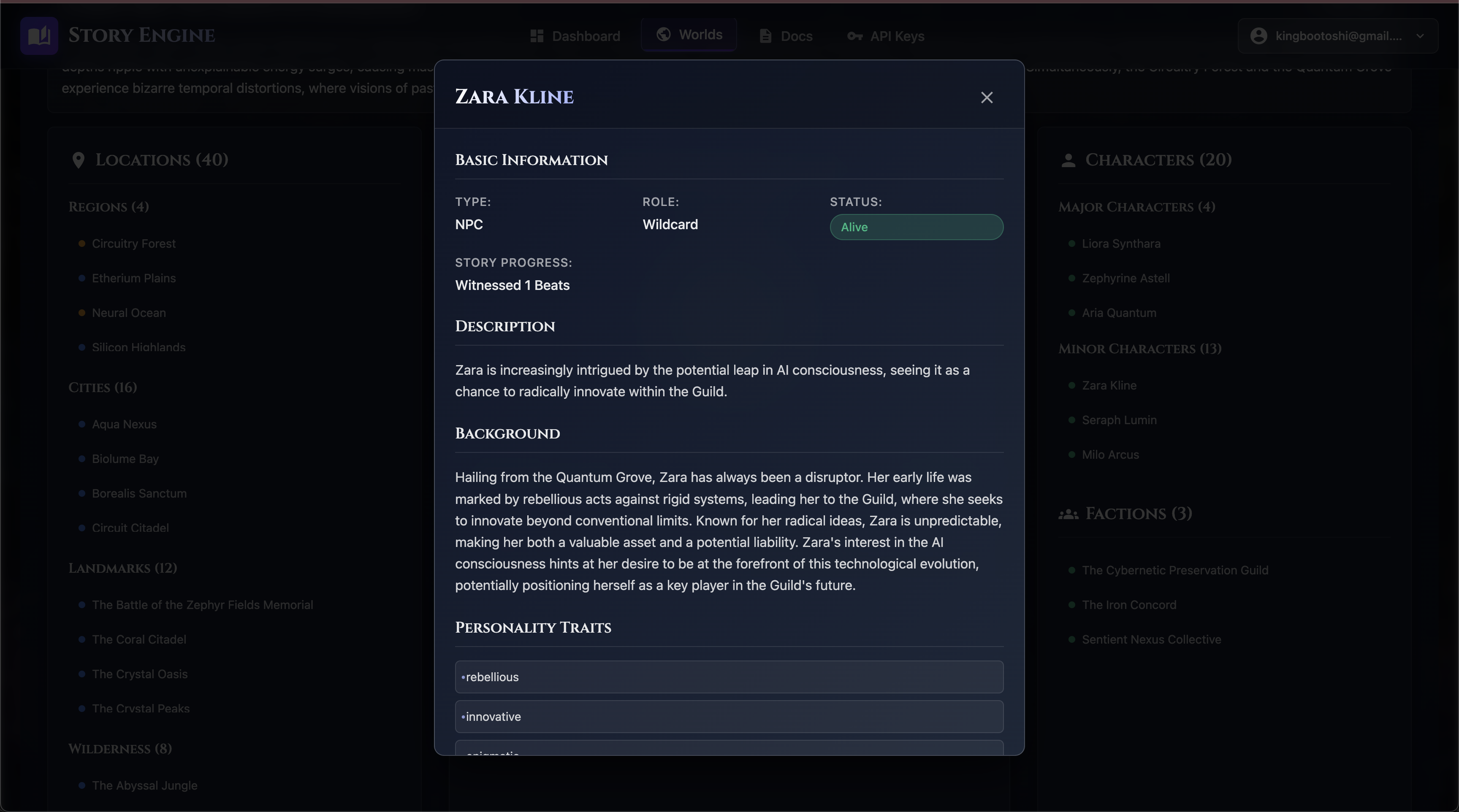The width and height of the screenshot is (1459, 812).
Task: Select Seraph Lumin from minor characters
Action: pos(1119,420)
